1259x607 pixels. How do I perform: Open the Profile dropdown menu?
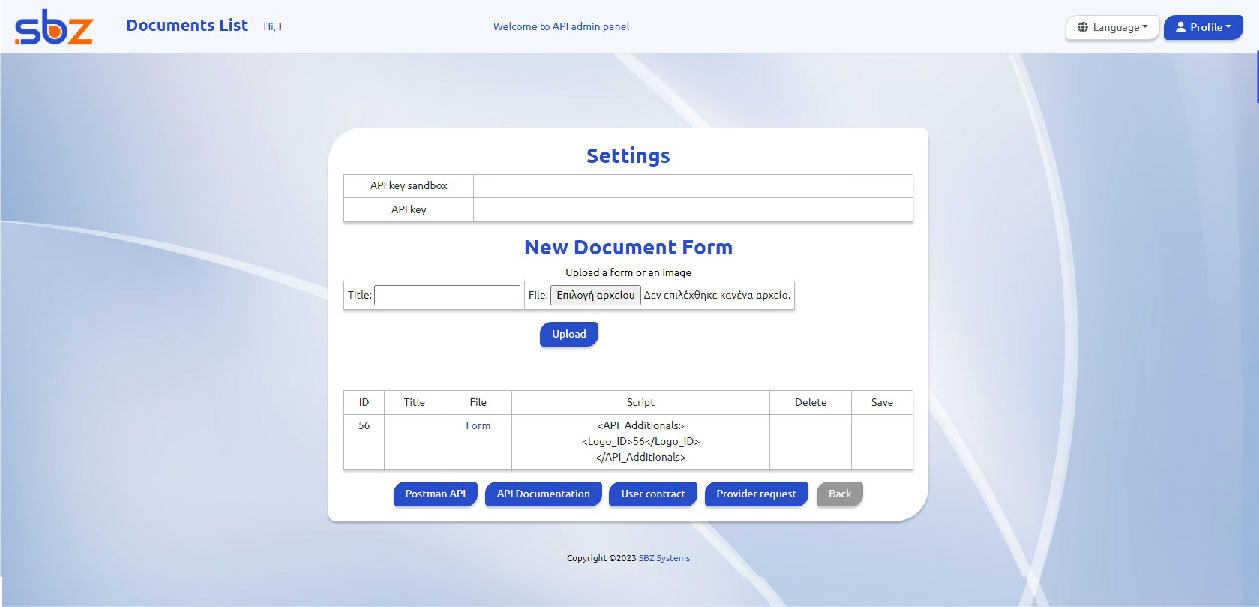[x=1203, y=27]
